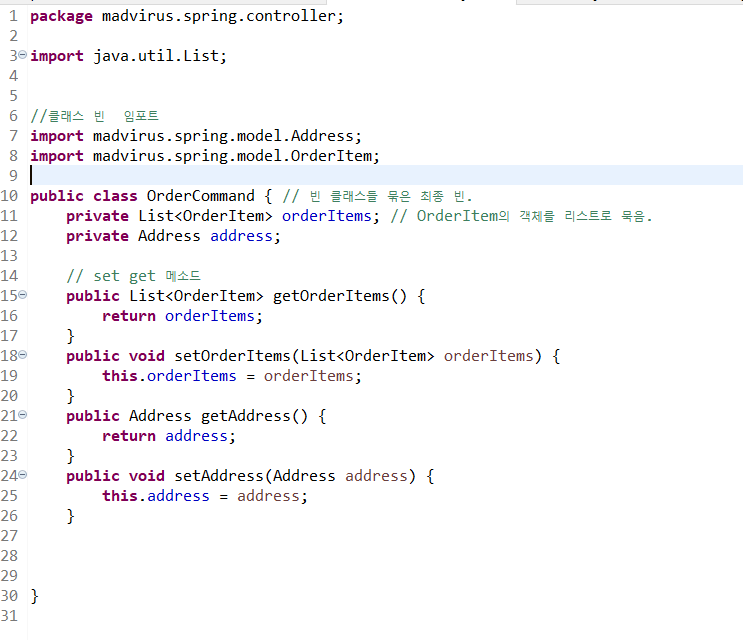
Task: Click 'madvirus.spring.controller' package name
Action: [219, 17]
